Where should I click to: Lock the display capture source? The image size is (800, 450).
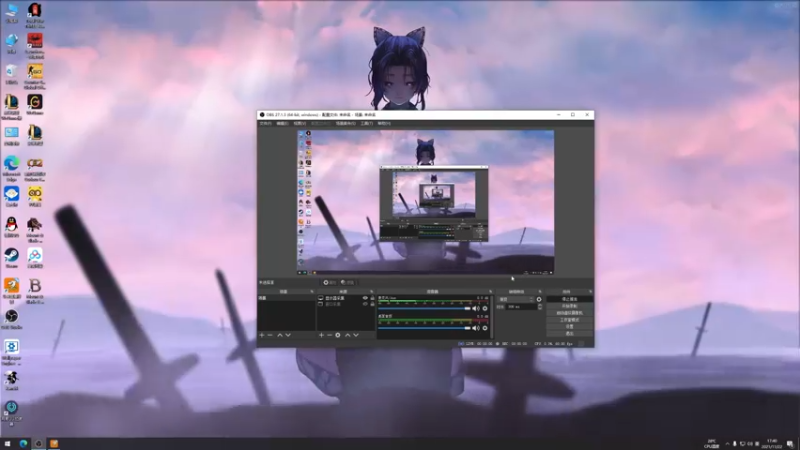click(372, 297)
